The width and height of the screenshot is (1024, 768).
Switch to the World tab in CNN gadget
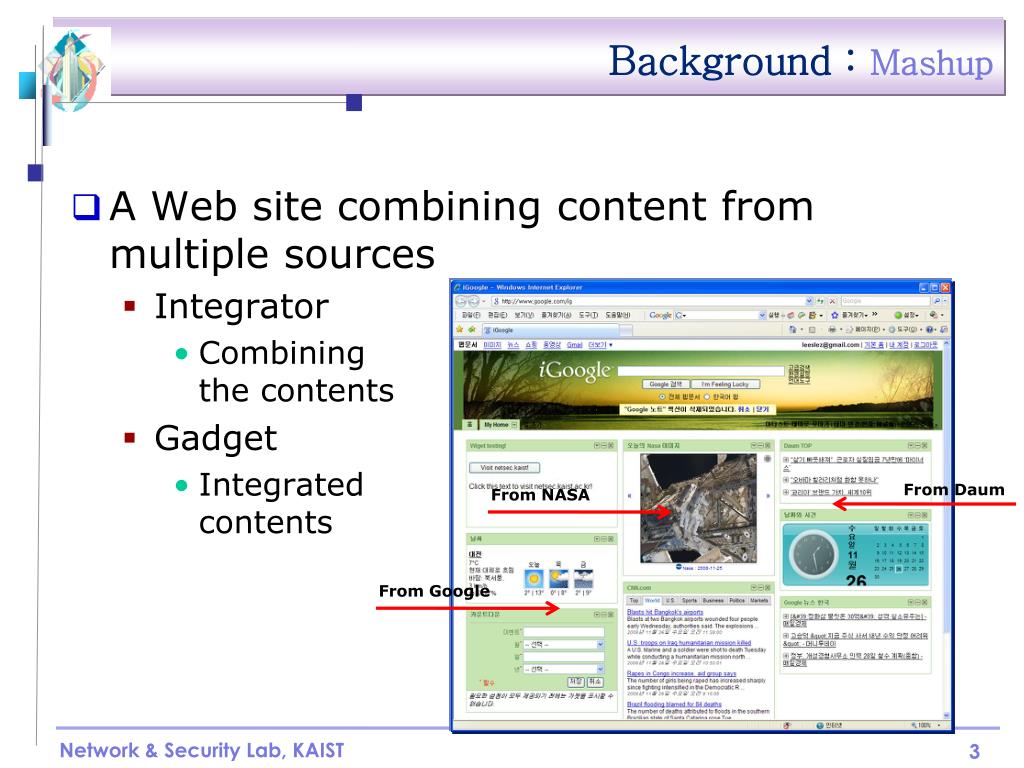pyautogui.click(x=652, y=600)
